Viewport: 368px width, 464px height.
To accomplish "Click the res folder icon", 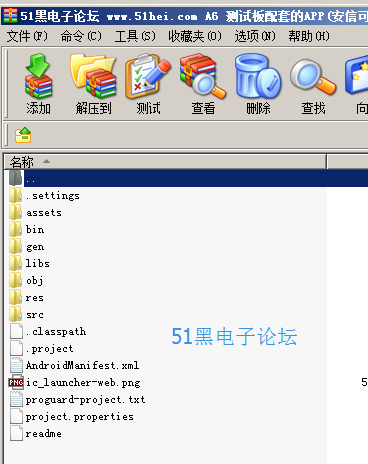I will click(16, 297).
